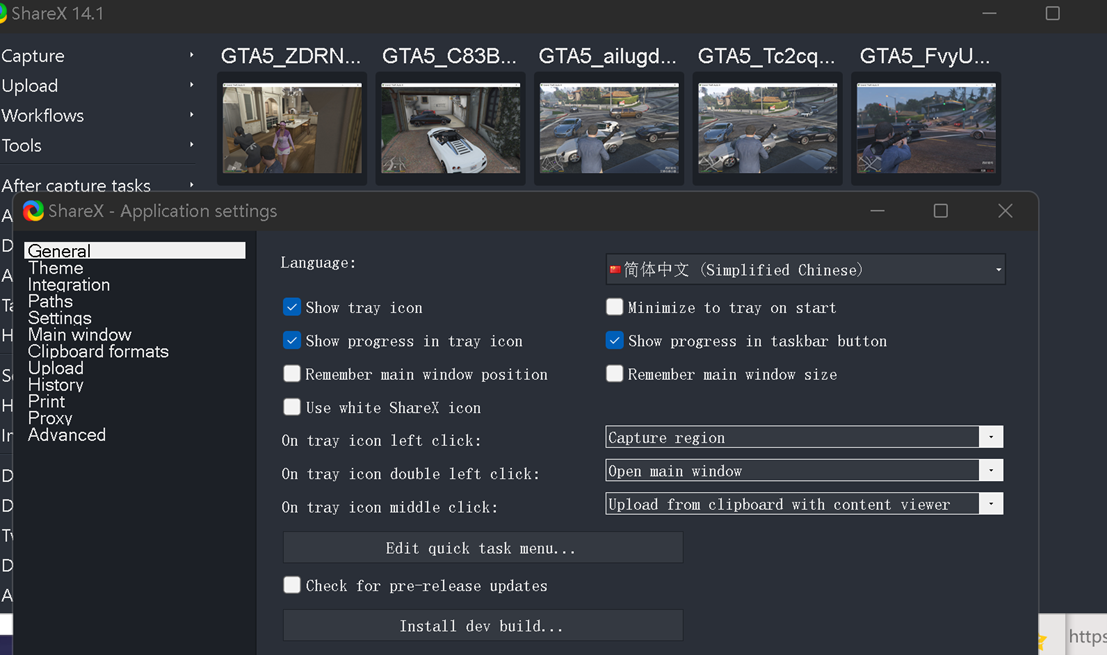This screenshot has width=1107, height=655.
Task: Switch to the Theme settings page
Action: [56, 268]
